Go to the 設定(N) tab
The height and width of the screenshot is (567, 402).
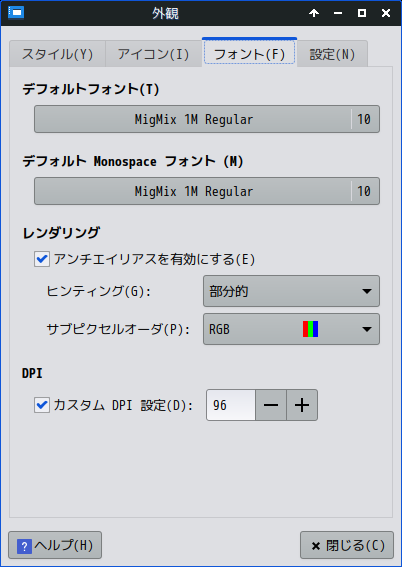pos(332,54)
